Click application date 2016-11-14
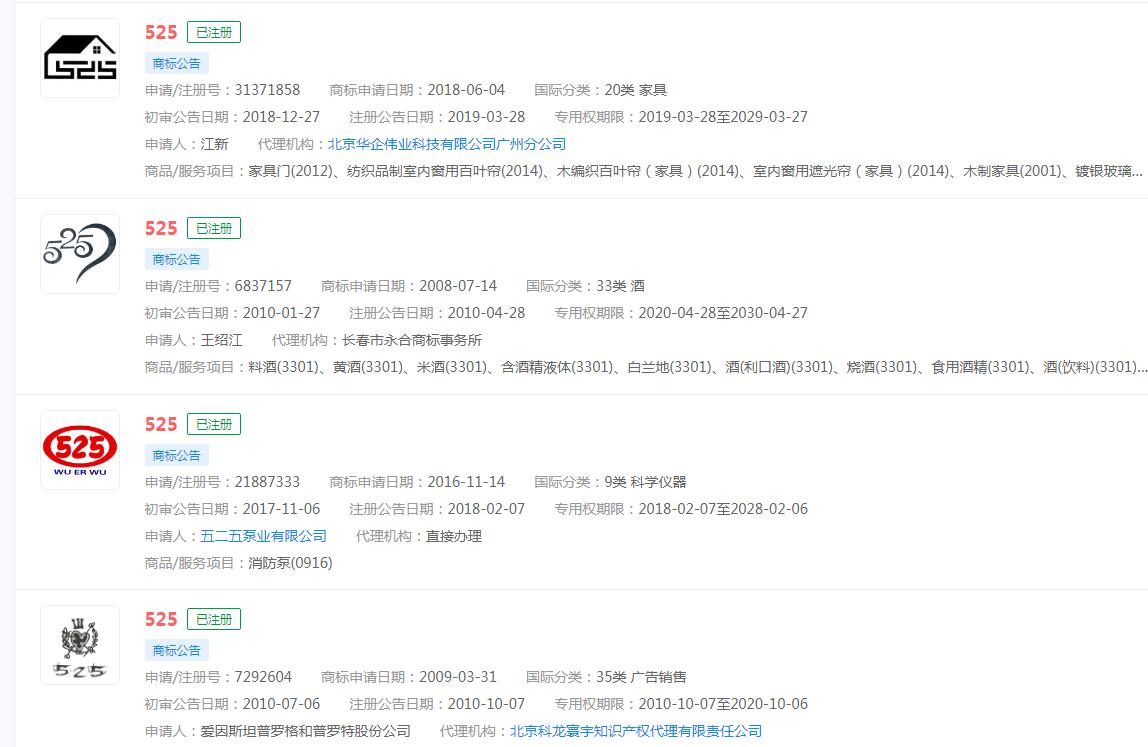 tap(466, 482)
